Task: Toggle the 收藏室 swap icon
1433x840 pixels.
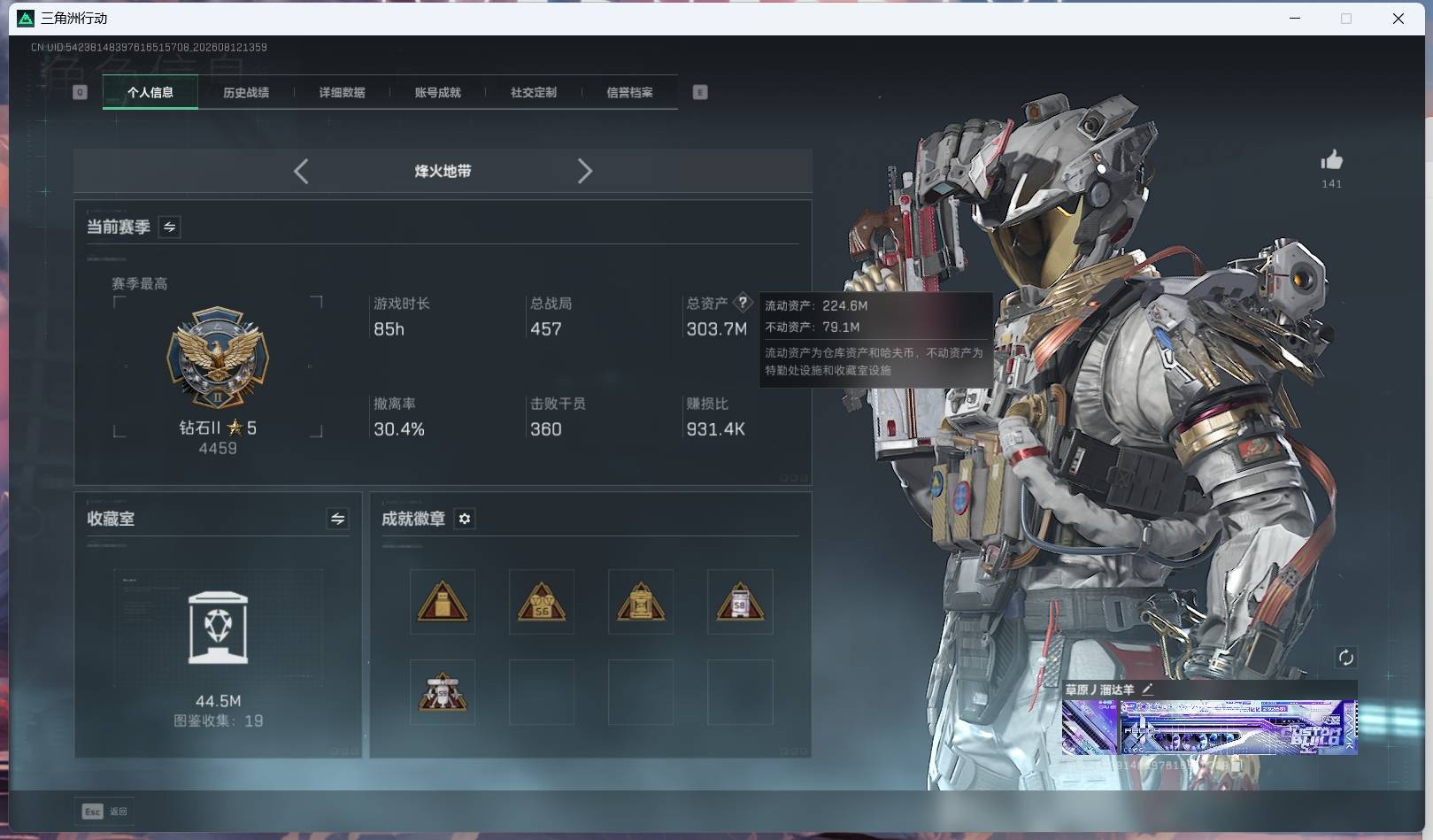Action: [337, 519]
